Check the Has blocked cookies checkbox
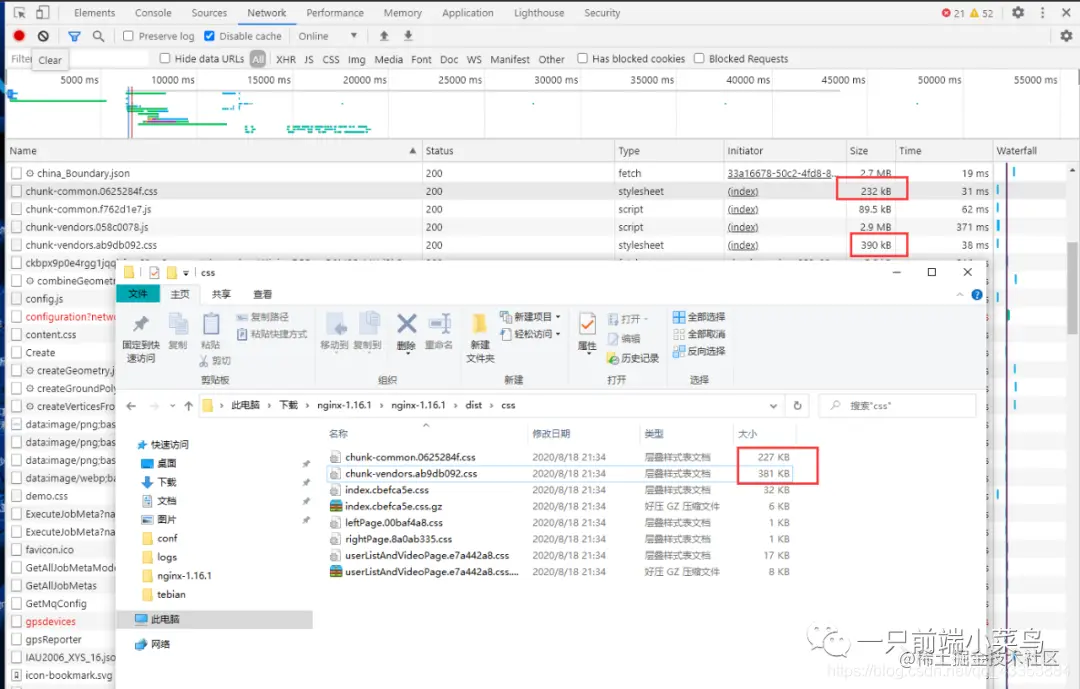 tap(582, 58)
